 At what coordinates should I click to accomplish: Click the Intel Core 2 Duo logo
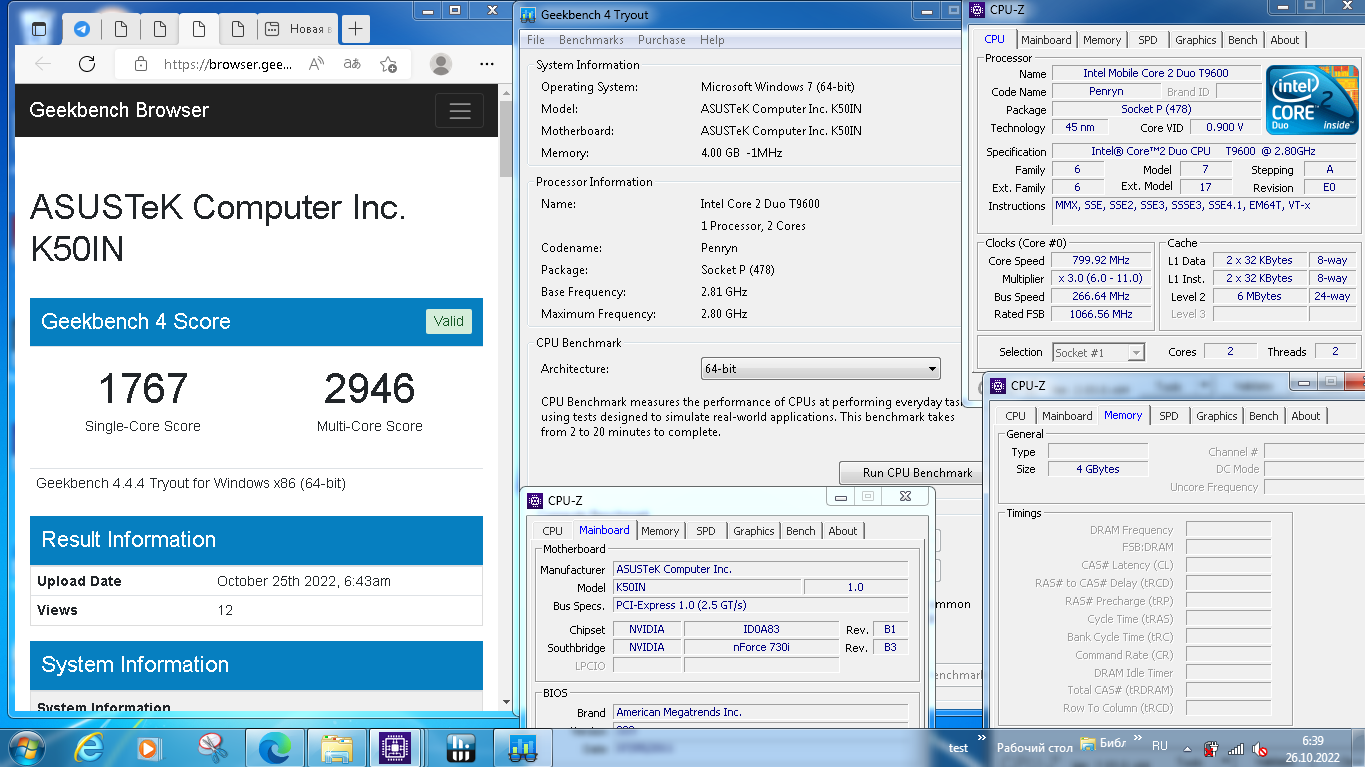click(x=1312, y=100)
